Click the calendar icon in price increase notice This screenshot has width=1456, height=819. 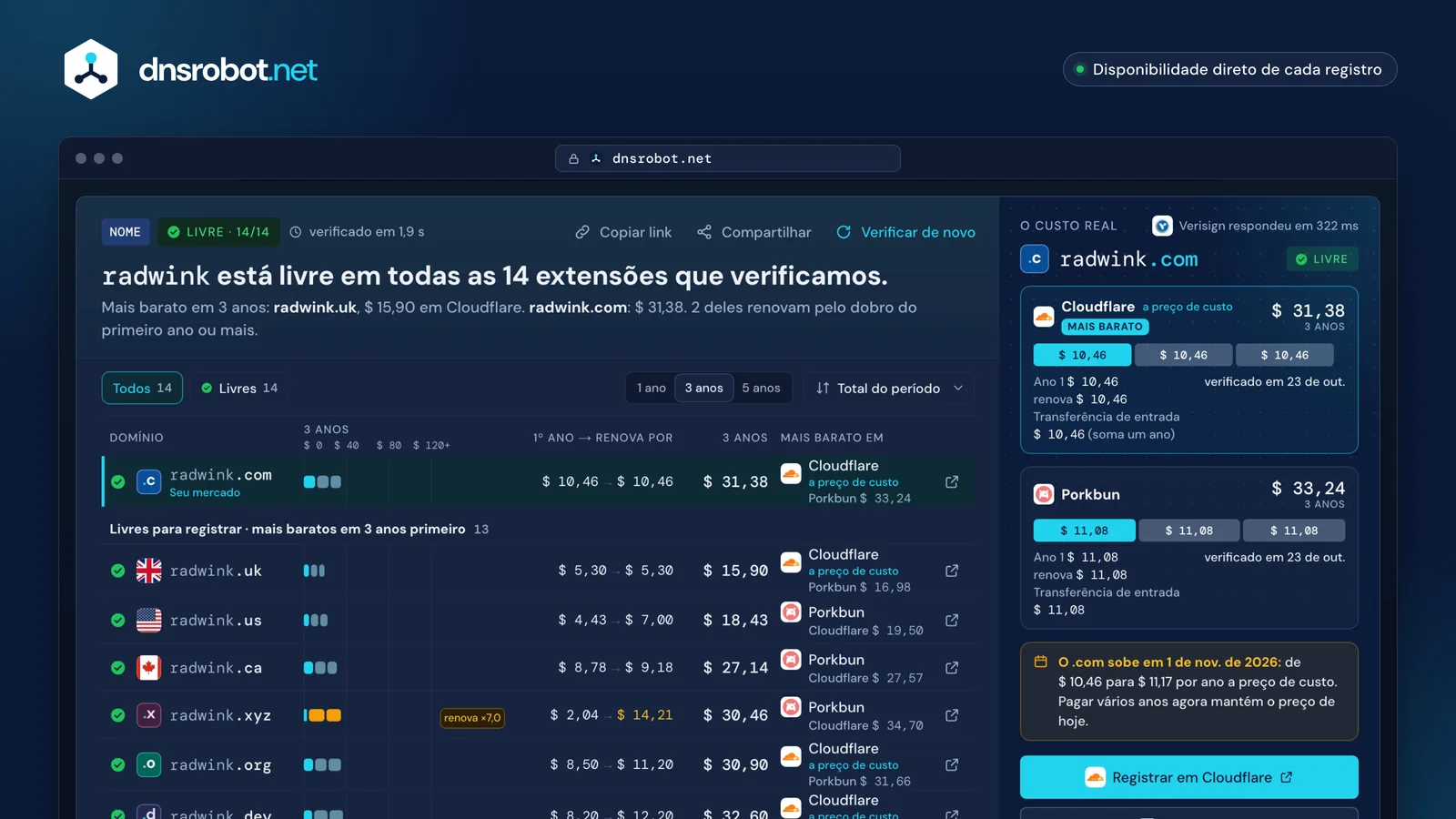point(1041,662)
